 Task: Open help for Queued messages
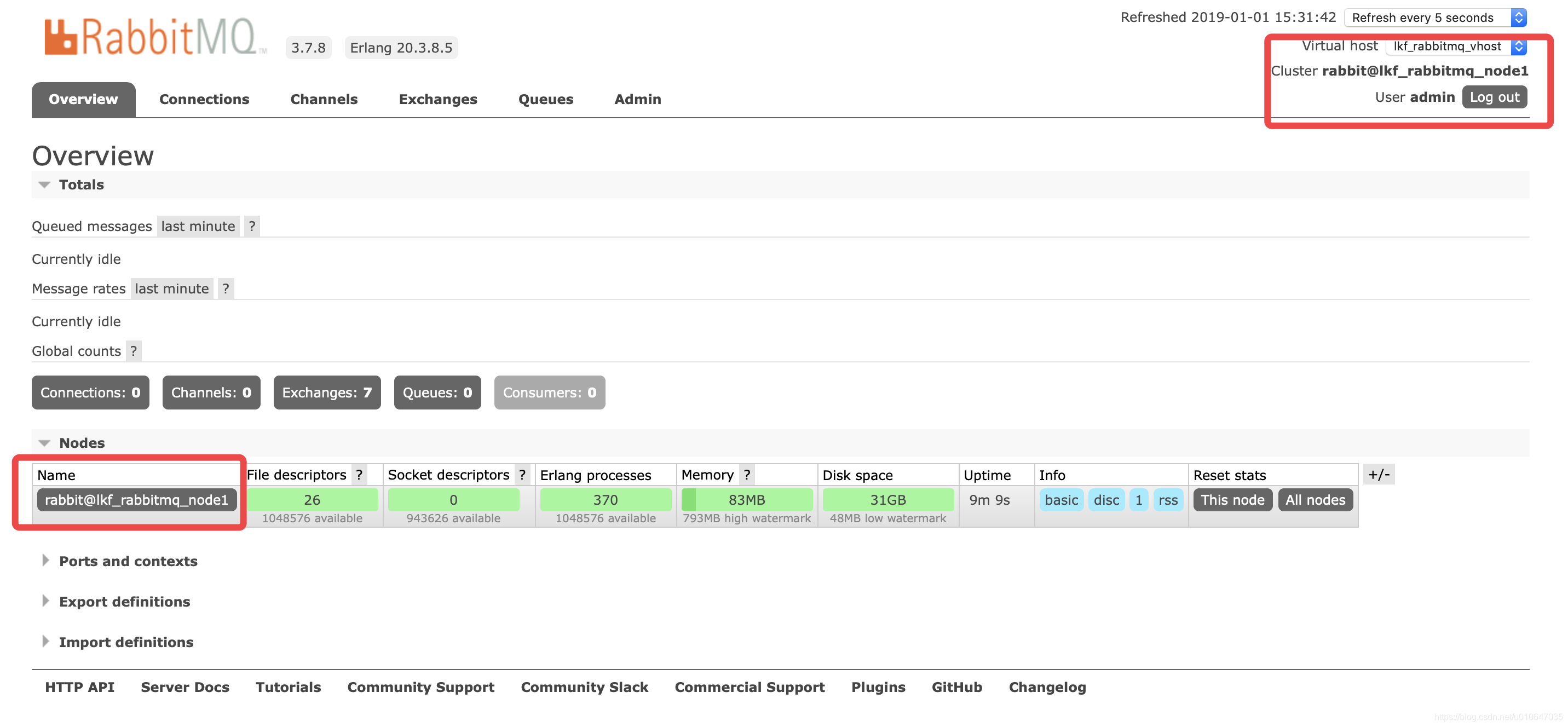point(252,227)
